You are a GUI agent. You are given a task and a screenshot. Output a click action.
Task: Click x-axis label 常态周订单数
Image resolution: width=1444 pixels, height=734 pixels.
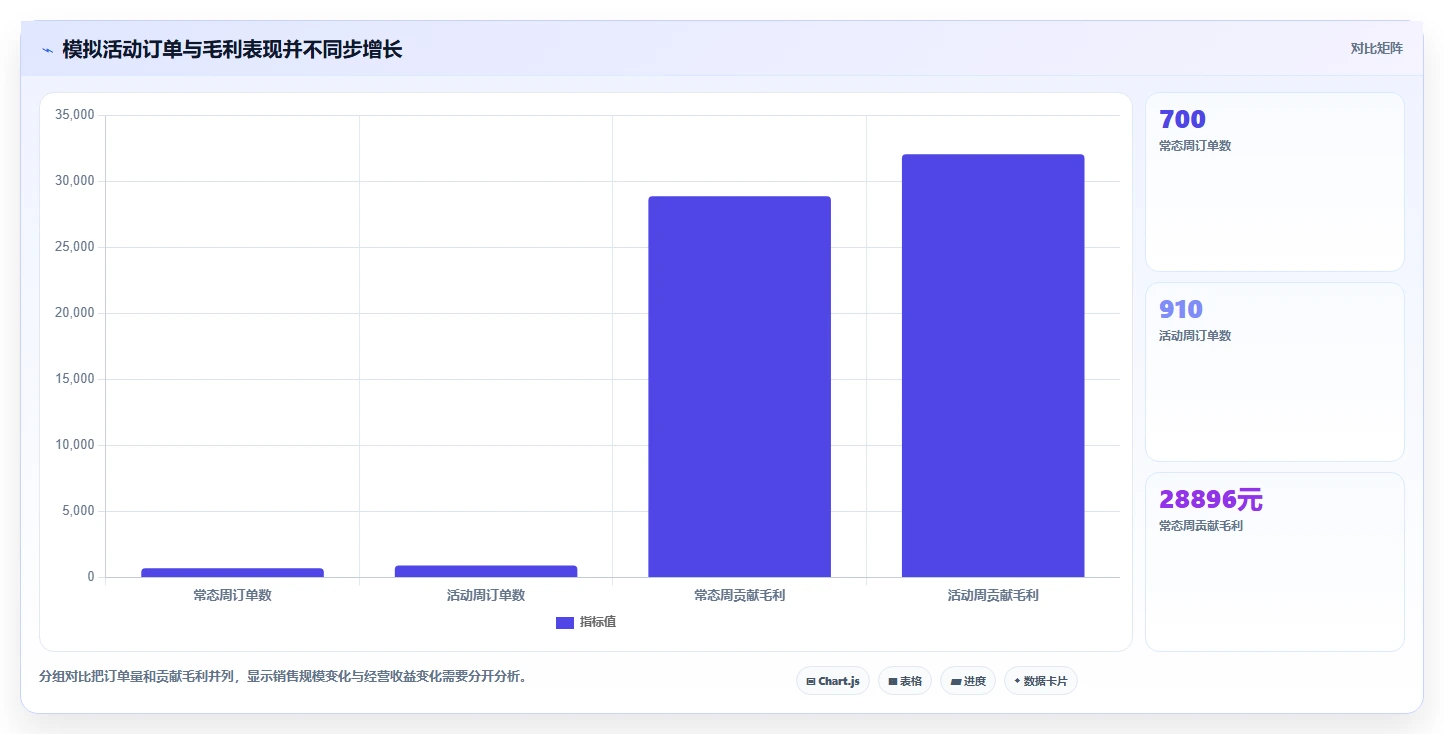point(232,595)
